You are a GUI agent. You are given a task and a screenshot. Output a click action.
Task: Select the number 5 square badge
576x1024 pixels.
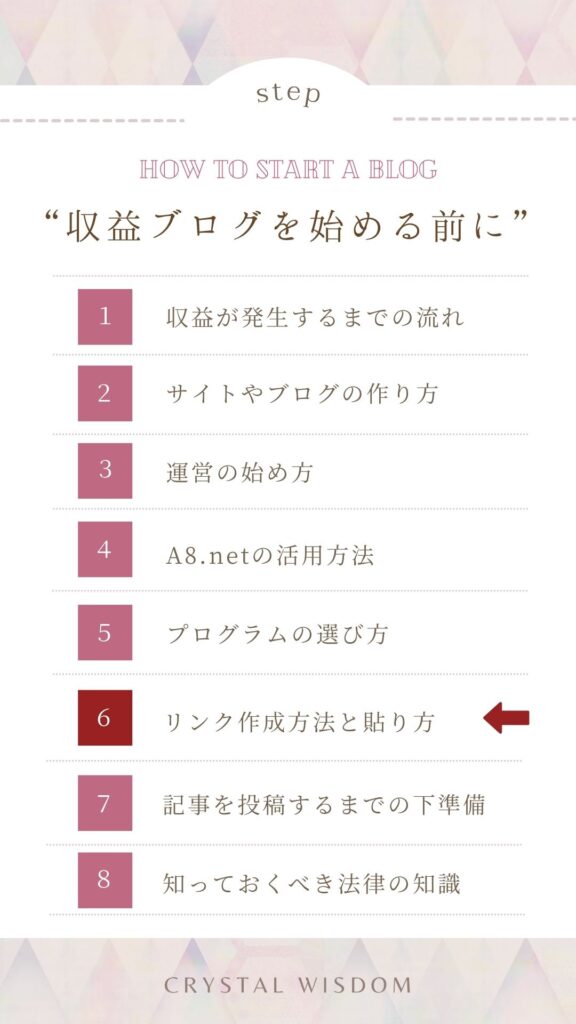[x=104, y=632]
